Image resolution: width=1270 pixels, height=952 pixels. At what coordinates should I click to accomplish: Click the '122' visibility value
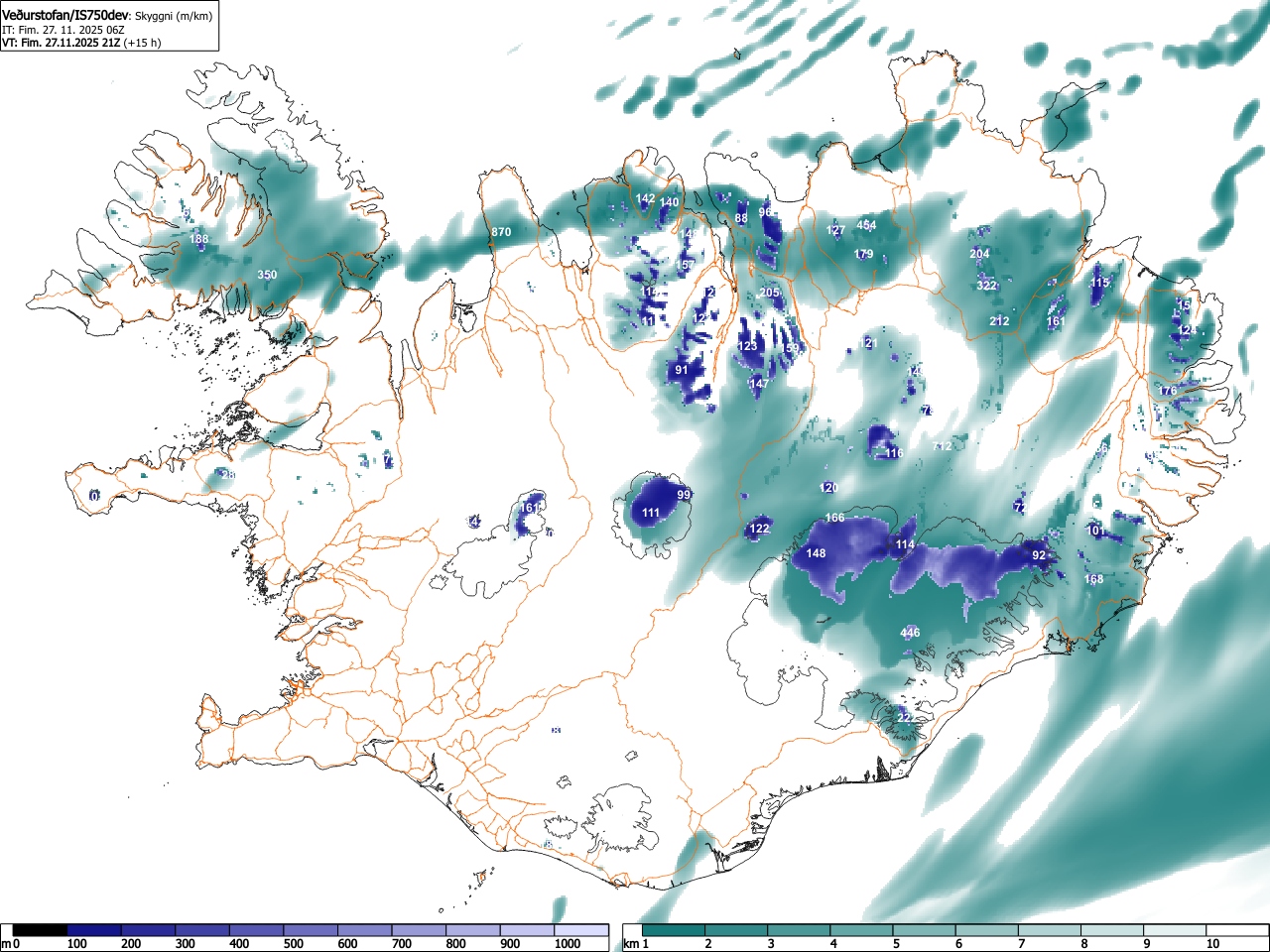coord(759,529)
